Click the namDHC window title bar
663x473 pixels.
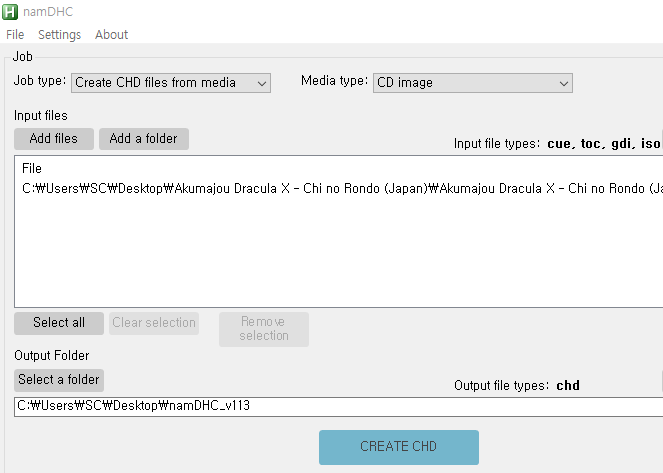[x=300, y=11]
